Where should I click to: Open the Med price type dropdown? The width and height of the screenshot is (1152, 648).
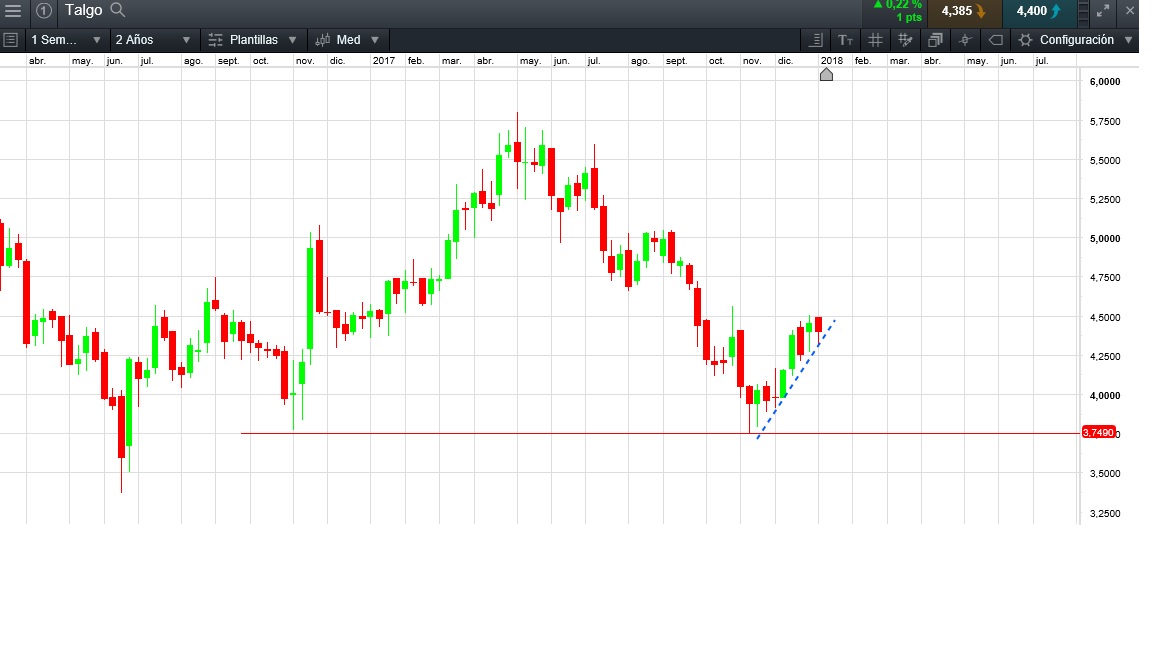click(x=348, y=40)
